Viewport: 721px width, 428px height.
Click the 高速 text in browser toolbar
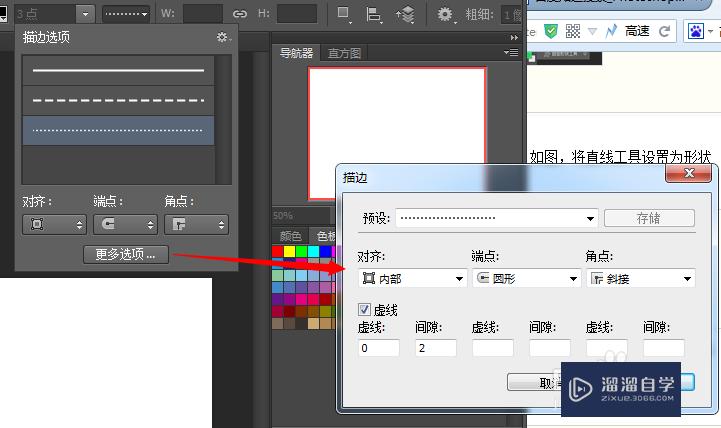(637, 31)
